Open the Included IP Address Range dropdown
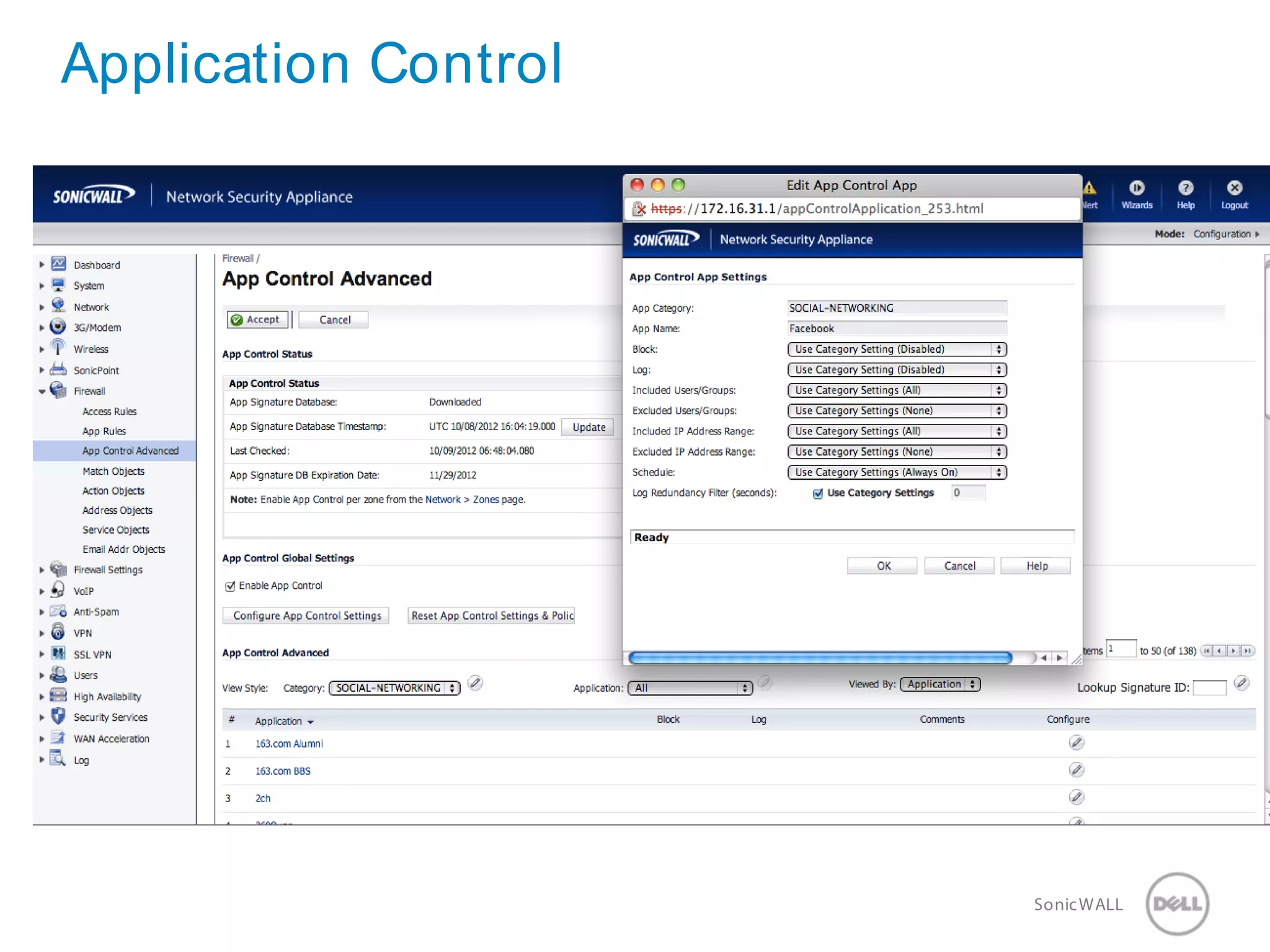The height and width of the screenshot is (952, 1270). pyautogui.click(x=897, y=431)
